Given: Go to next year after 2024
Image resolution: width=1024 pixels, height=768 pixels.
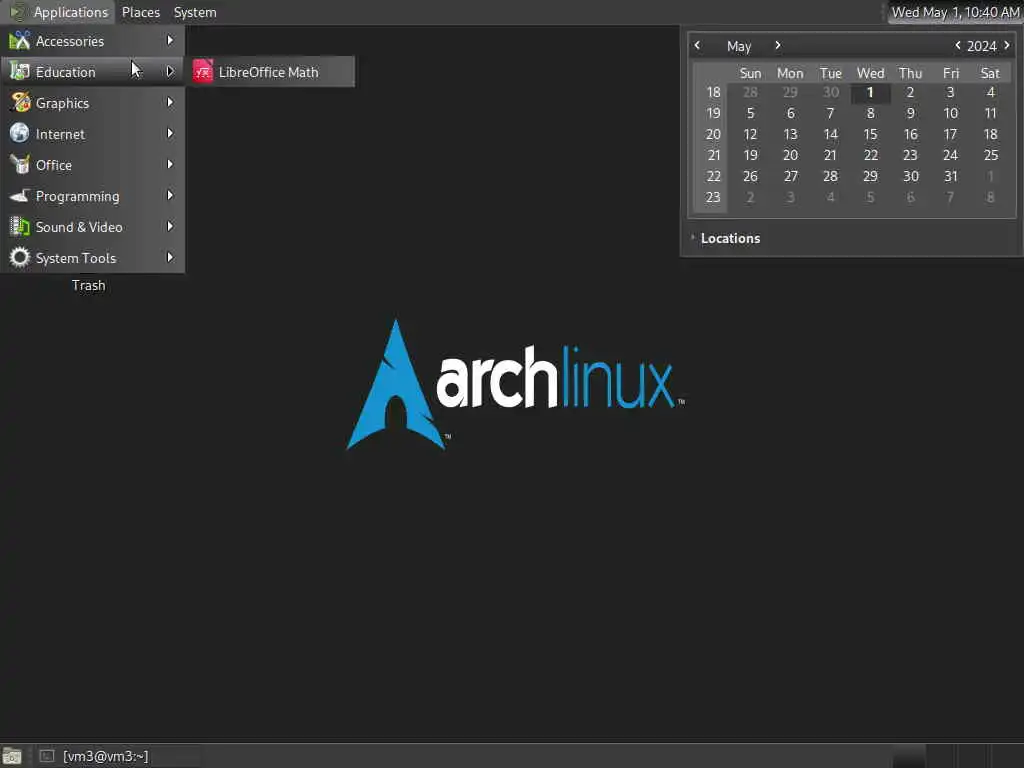Looking at the screenshot, I should 1006,45.
